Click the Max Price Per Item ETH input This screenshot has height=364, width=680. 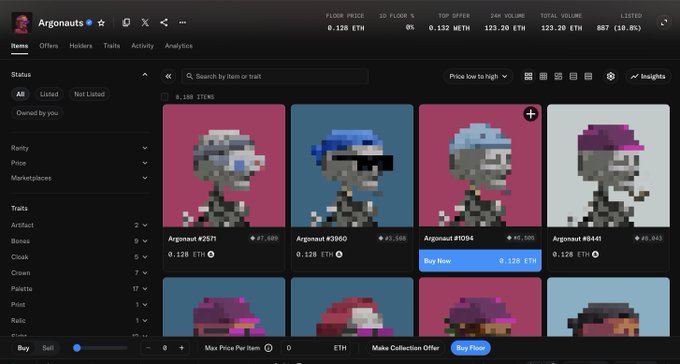315,348
